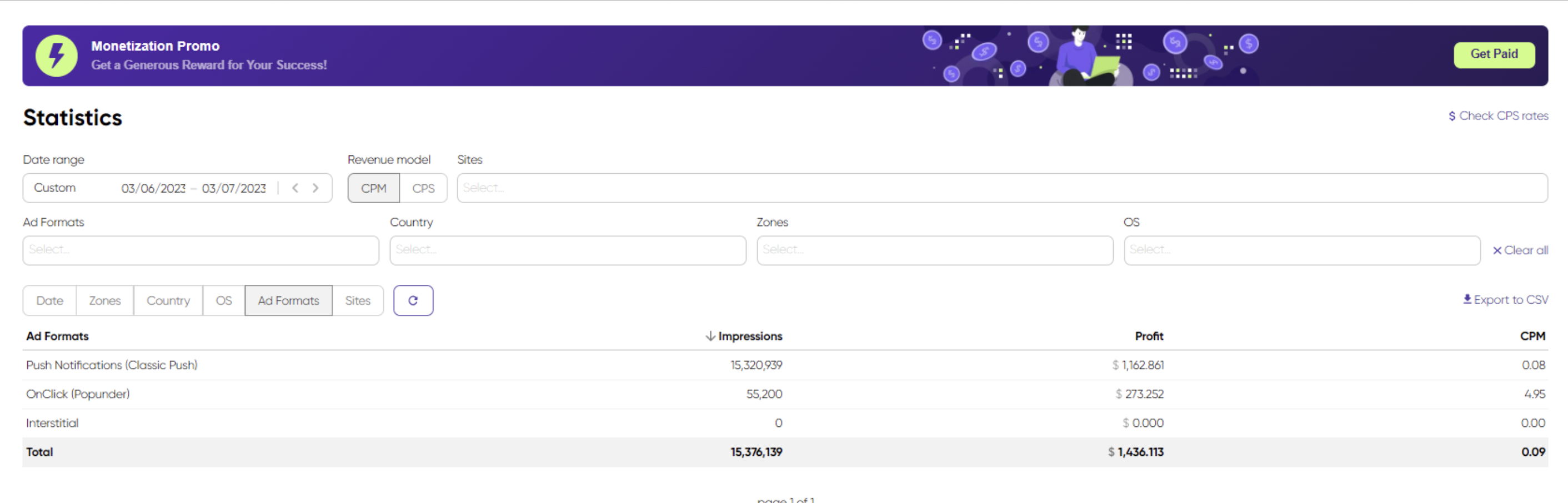This screenshot has width=1568, height=503.
Task: Click the refresh statistics icon button
Action: [x=413, y=300]
